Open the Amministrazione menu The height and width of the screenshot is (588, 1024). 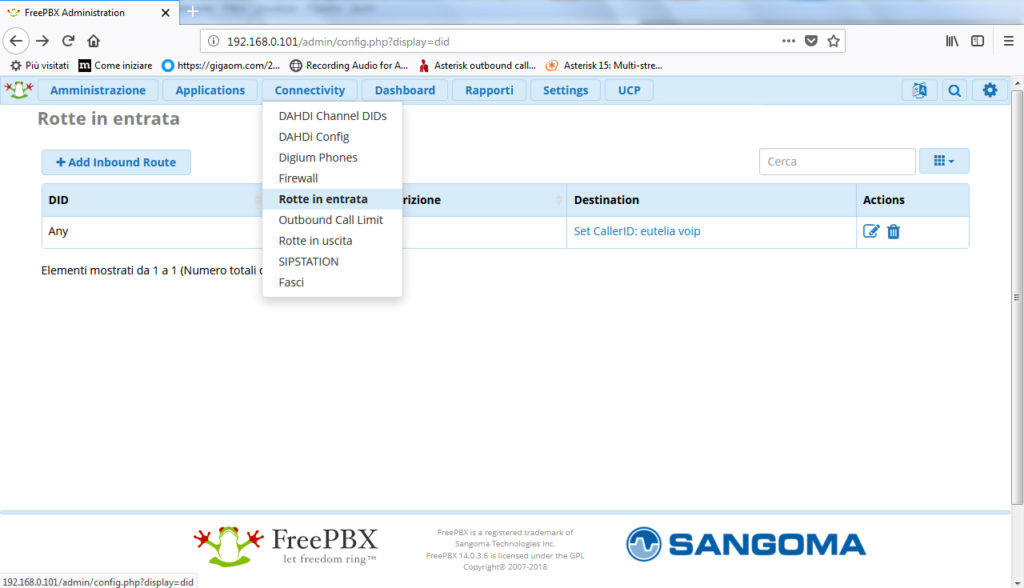[x=98, y=90]
